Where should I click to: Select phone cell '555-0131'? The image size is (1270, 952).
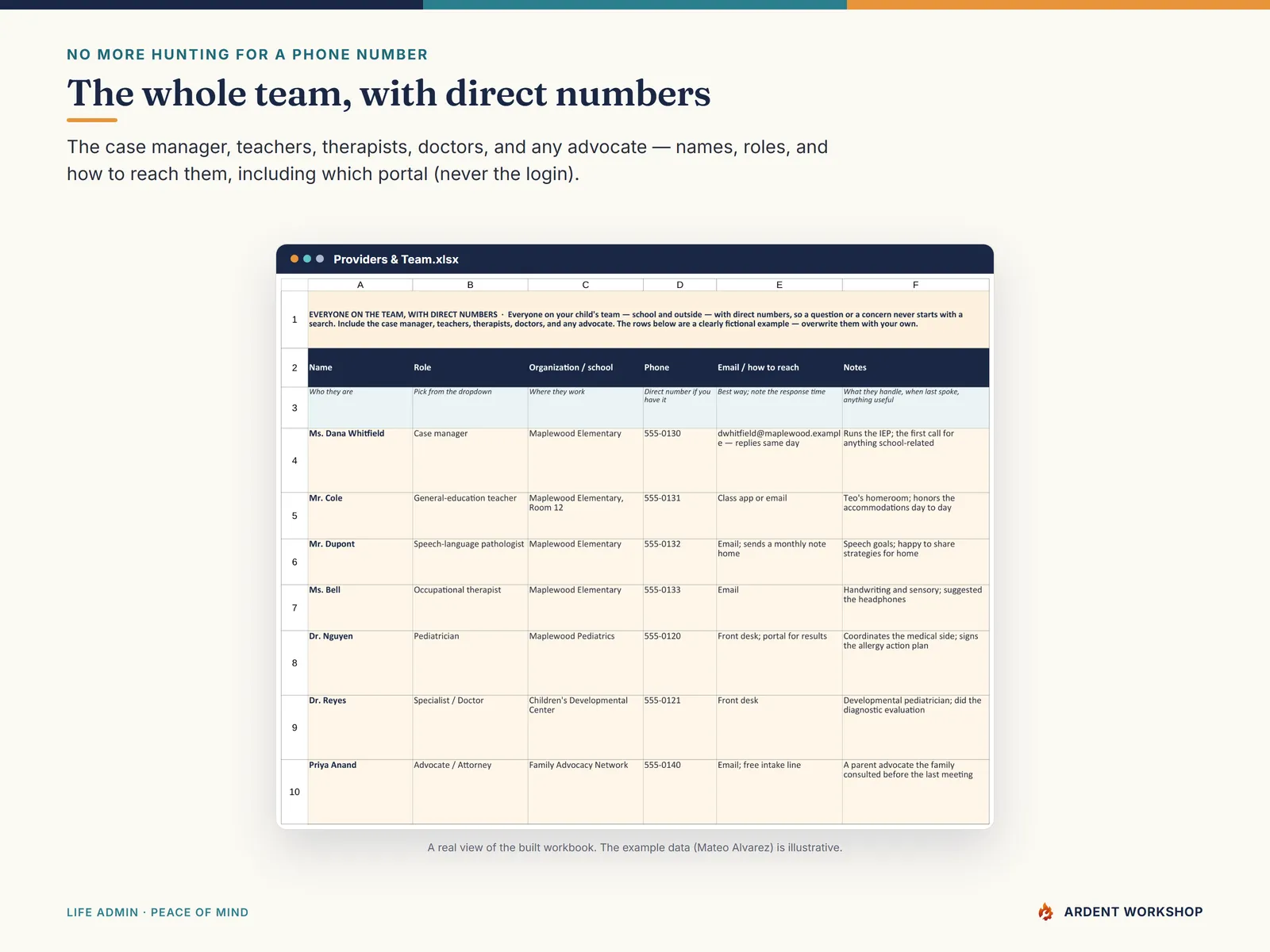click(x=679, y=516)
